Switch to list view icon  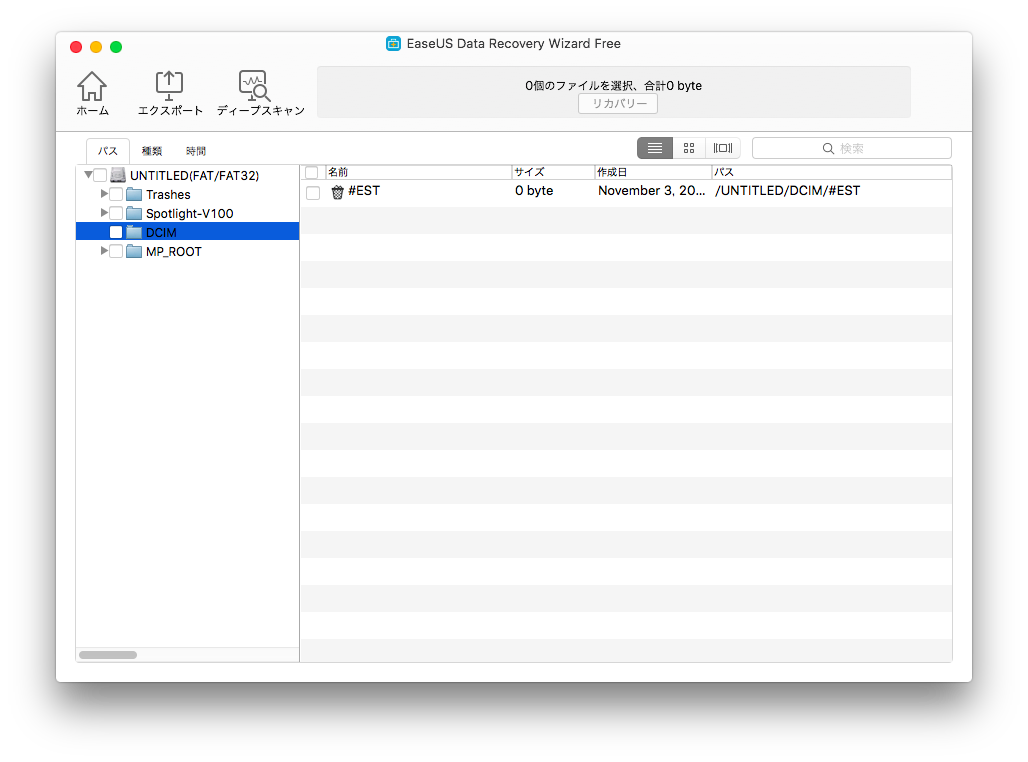point(654,148)
